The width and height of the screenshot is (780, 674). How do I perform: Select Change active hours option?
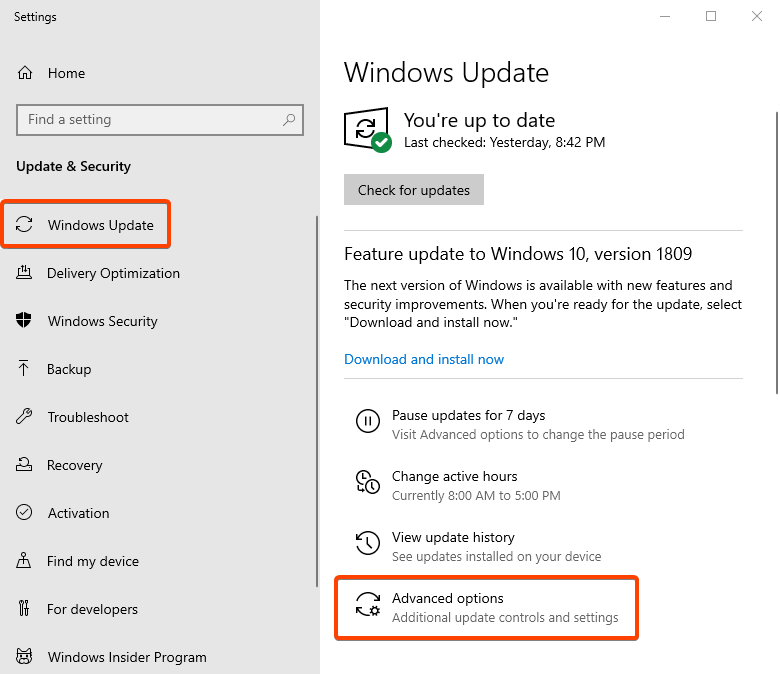click(x=454, y=477)
